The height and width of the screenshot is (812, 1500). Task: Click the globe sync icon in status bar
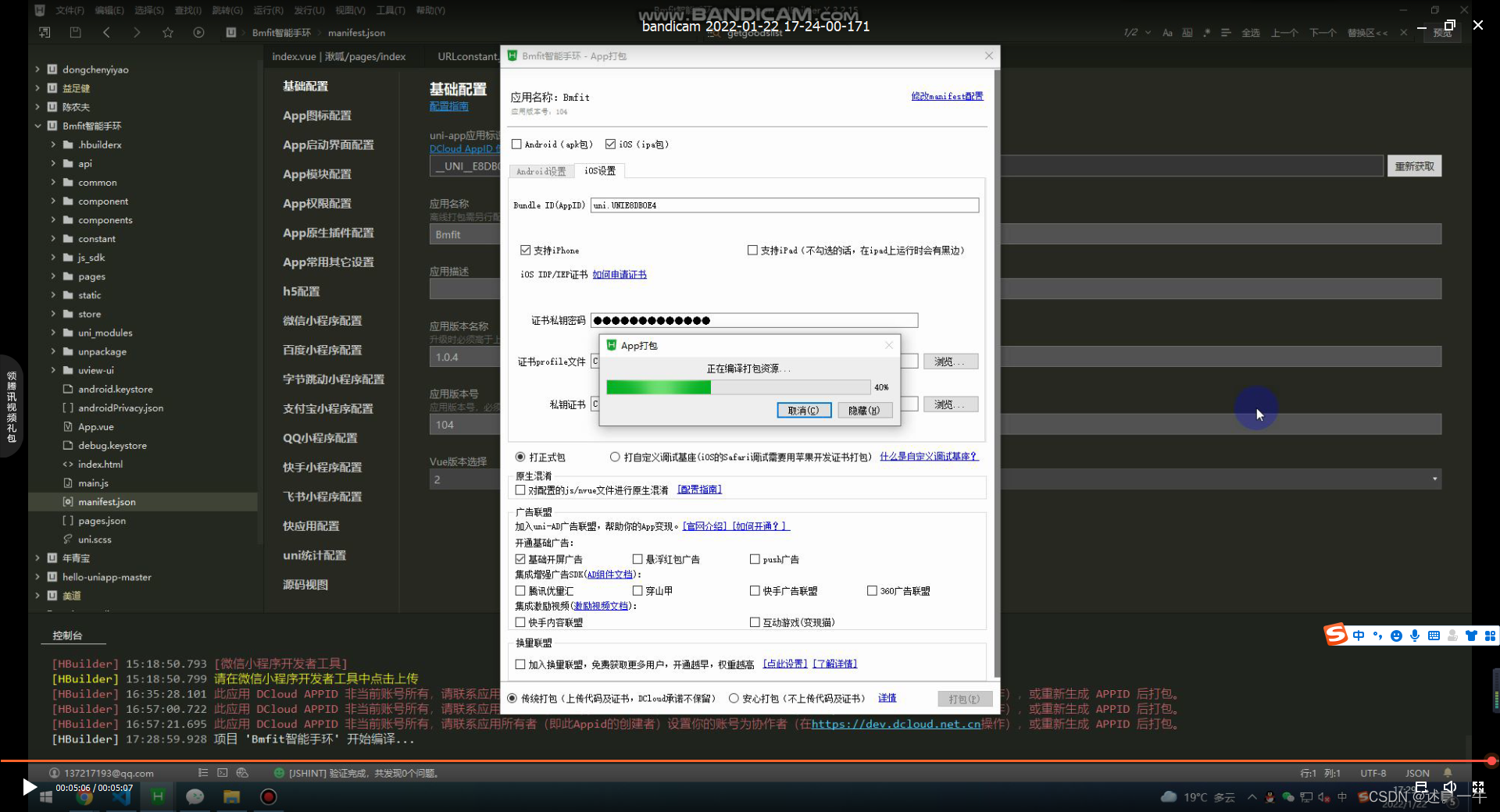[242, 772]
